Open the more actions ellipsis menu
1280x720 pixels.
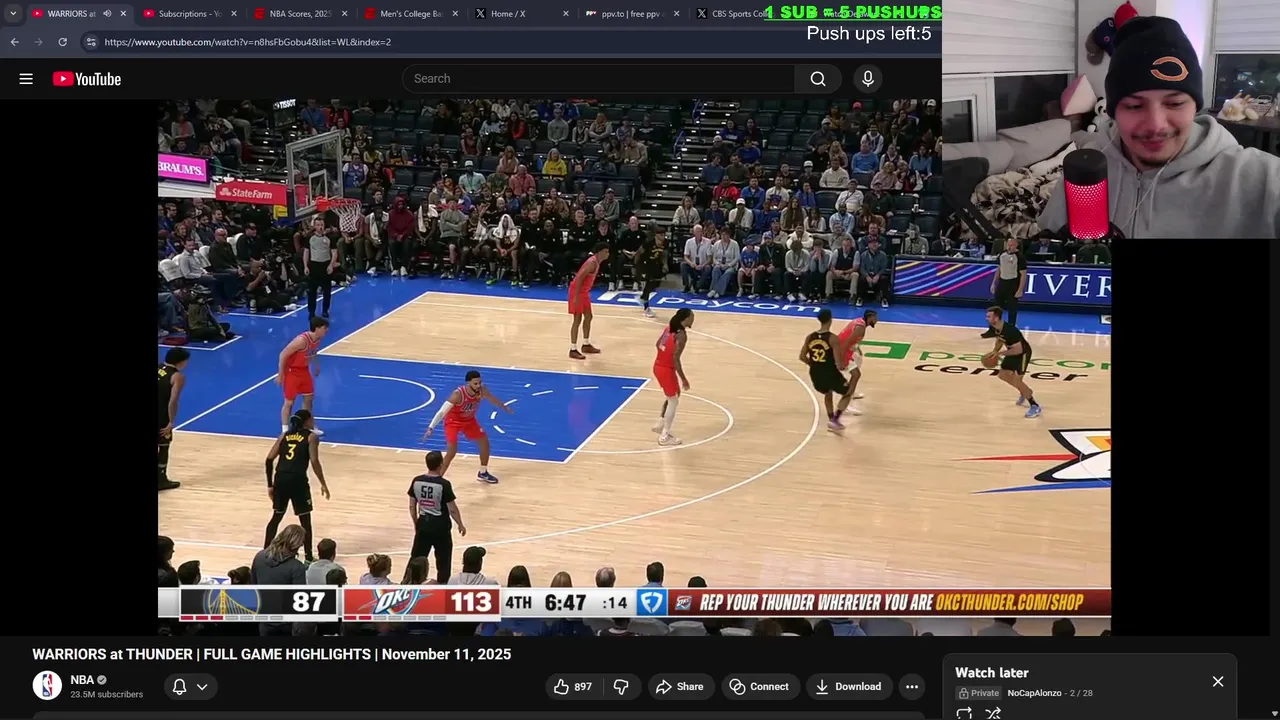point(911,686)
